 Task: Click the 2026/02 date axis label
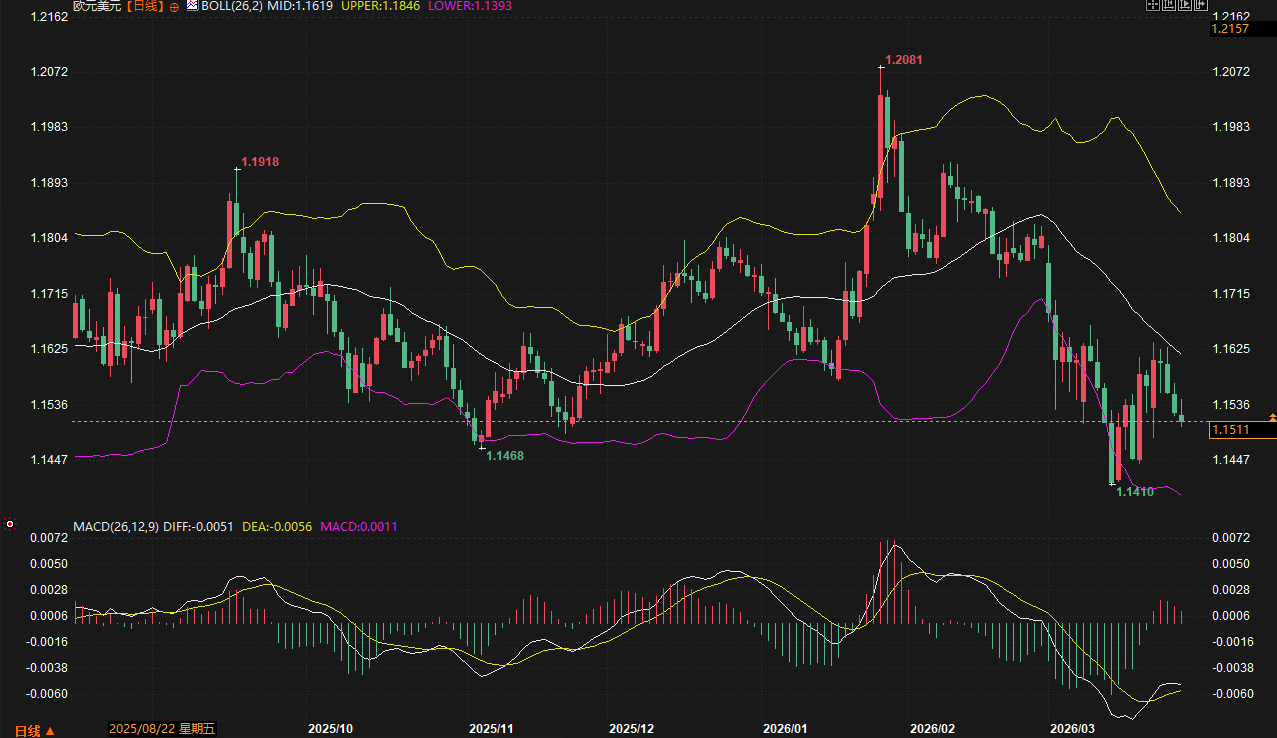(x=933, y=729)
